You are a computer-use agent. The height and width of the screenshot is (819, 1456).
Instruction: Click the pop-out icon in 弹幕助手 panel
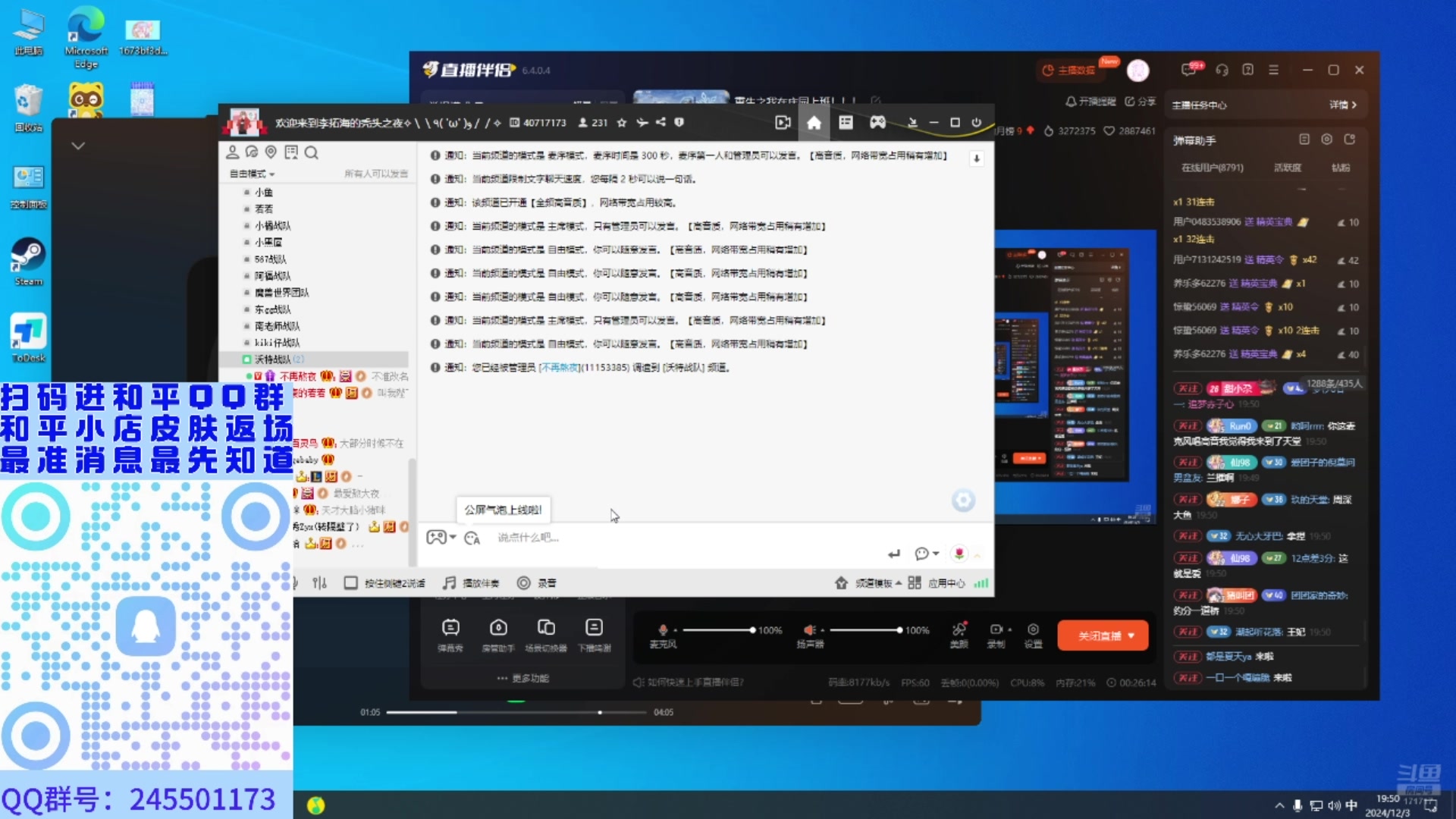coord(1350,140)
